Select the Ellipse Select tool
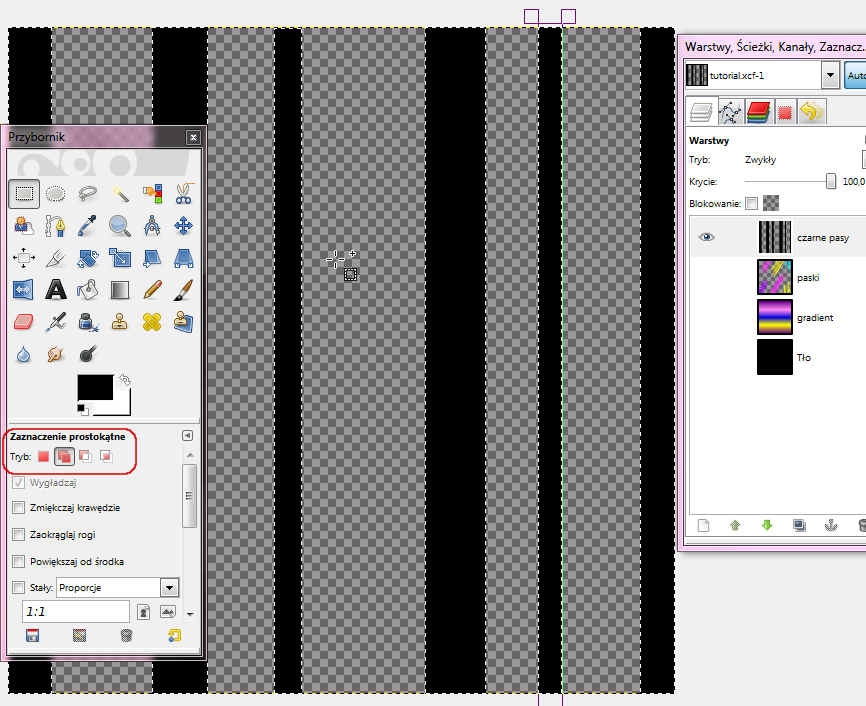 (x=56, y=194)
